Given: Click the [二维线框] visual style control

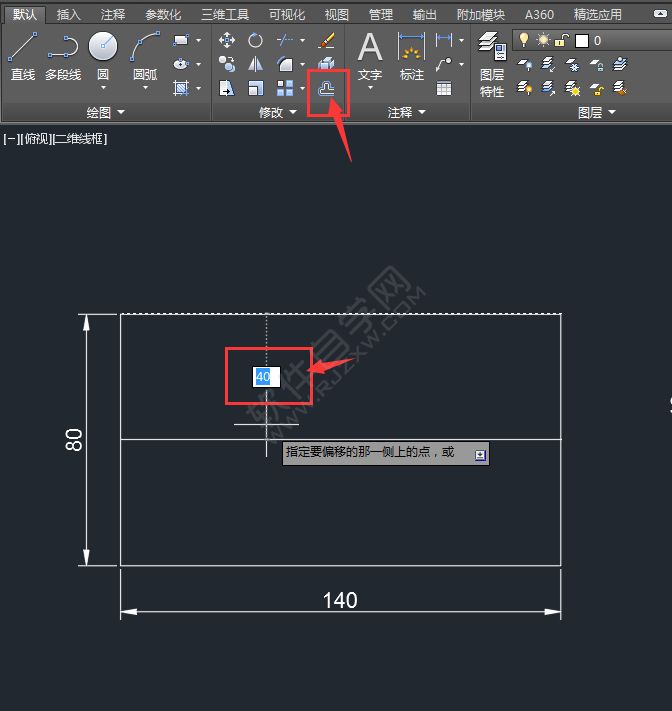Looking at the screenshot, I should 80,139.
